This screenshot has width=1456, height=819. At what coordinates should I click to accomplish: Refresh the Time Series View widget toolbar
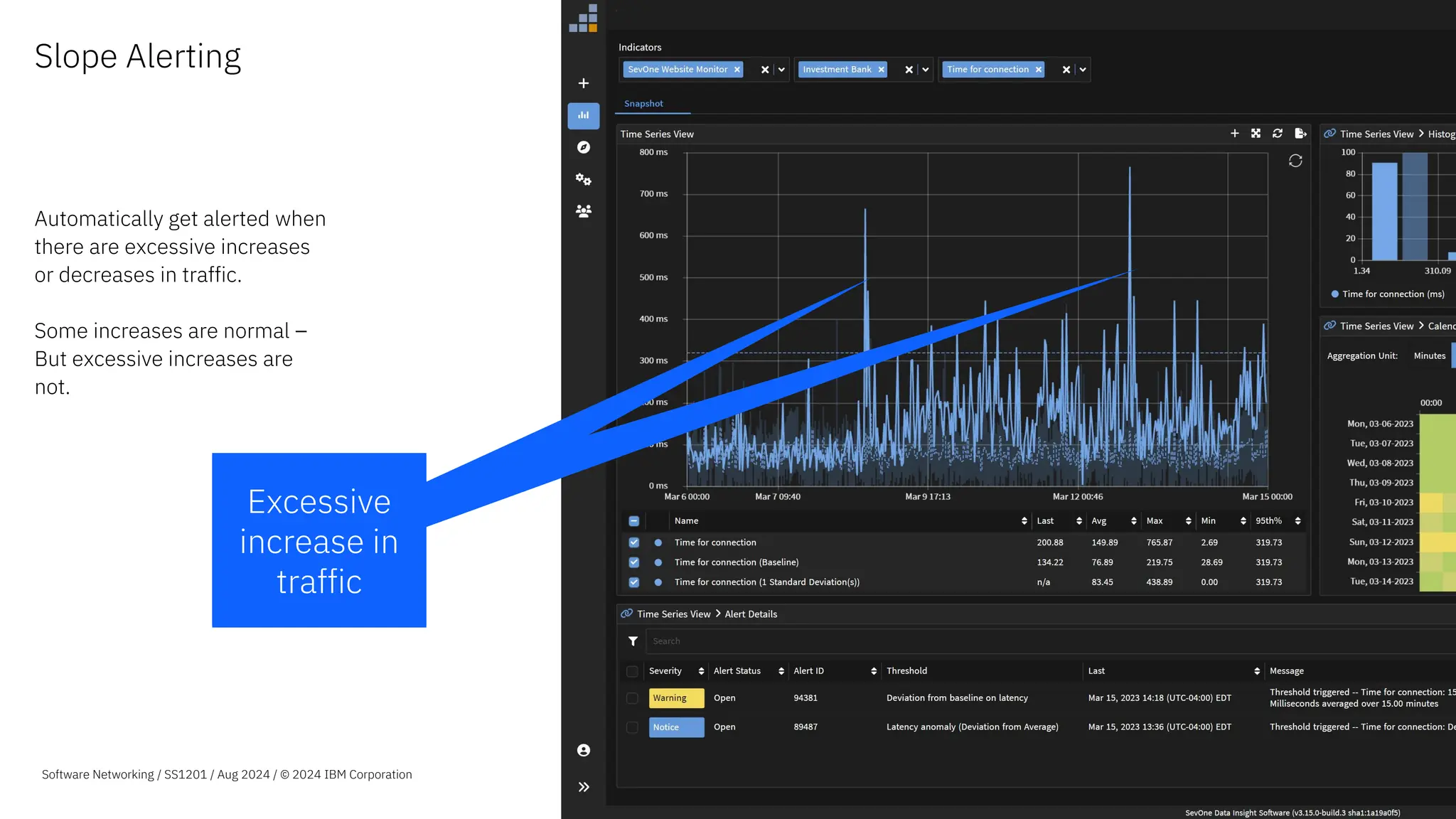tap(1277, 134)
